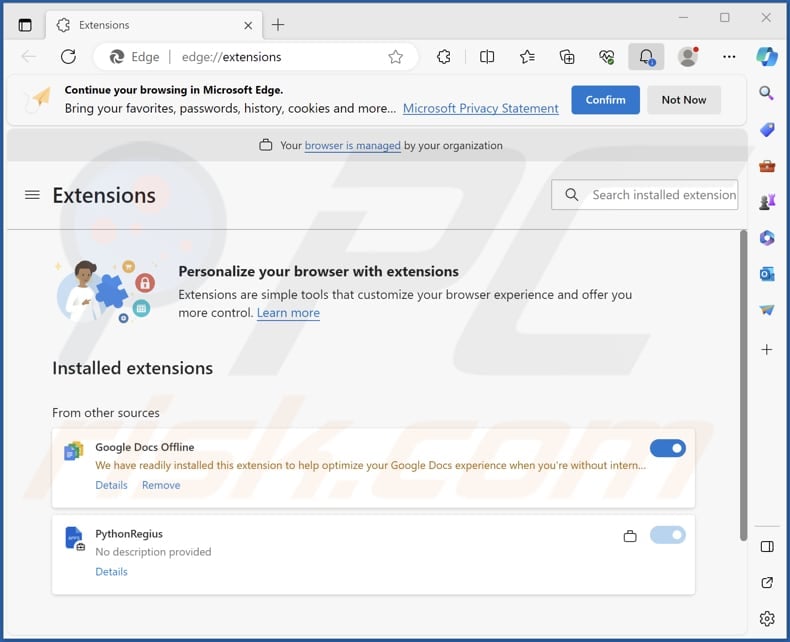
Task: Open Details for Google Docs Offline
Action: tap(111, 485)
